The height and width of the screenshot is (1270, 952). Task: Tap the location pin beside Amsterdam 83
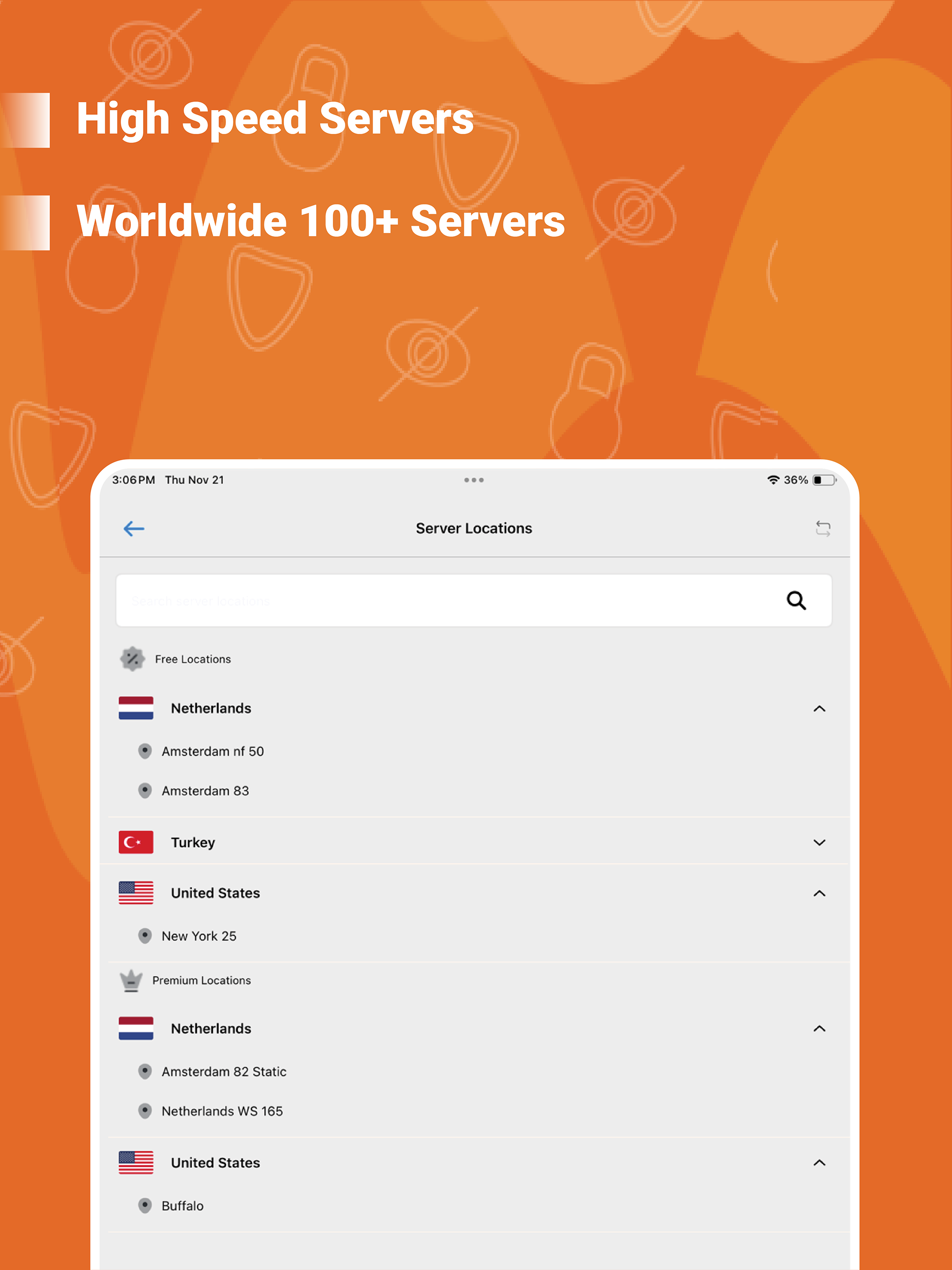145,791
